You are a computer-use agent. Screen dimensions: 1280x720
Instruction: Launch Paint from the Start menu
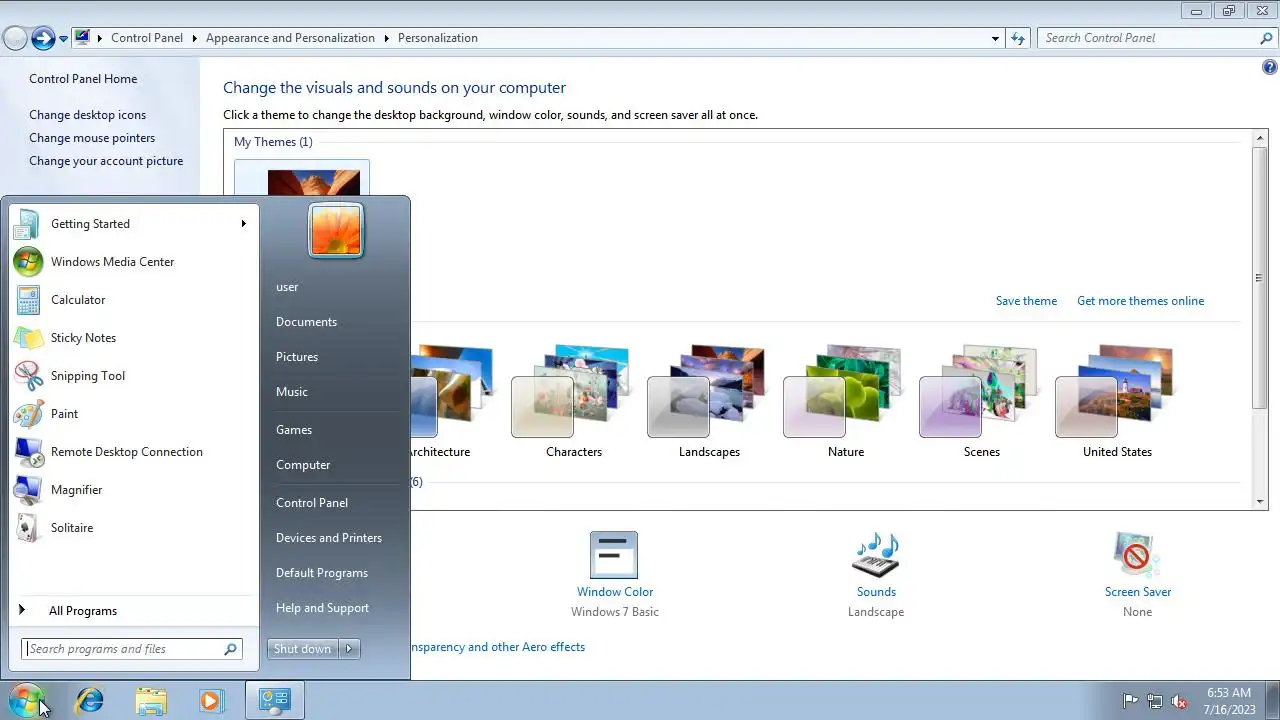[x=134, y=414]
